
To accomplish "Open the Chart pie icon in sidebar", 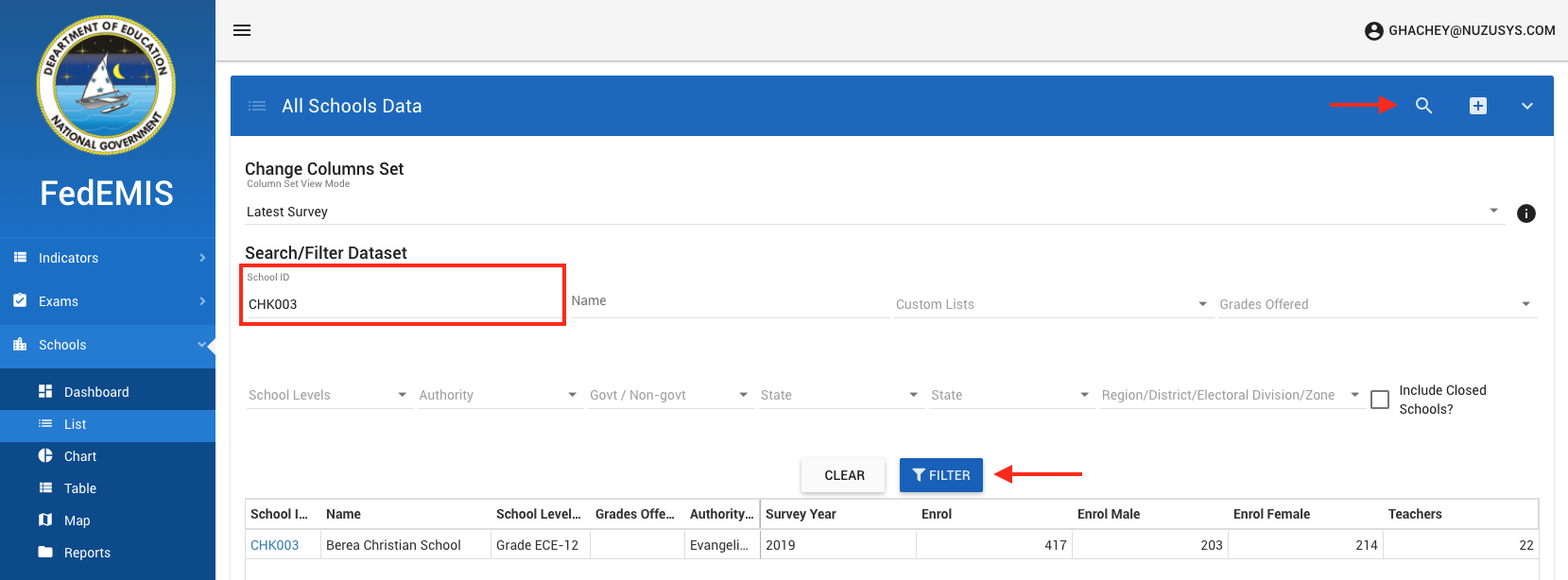I will click(45, 456).
